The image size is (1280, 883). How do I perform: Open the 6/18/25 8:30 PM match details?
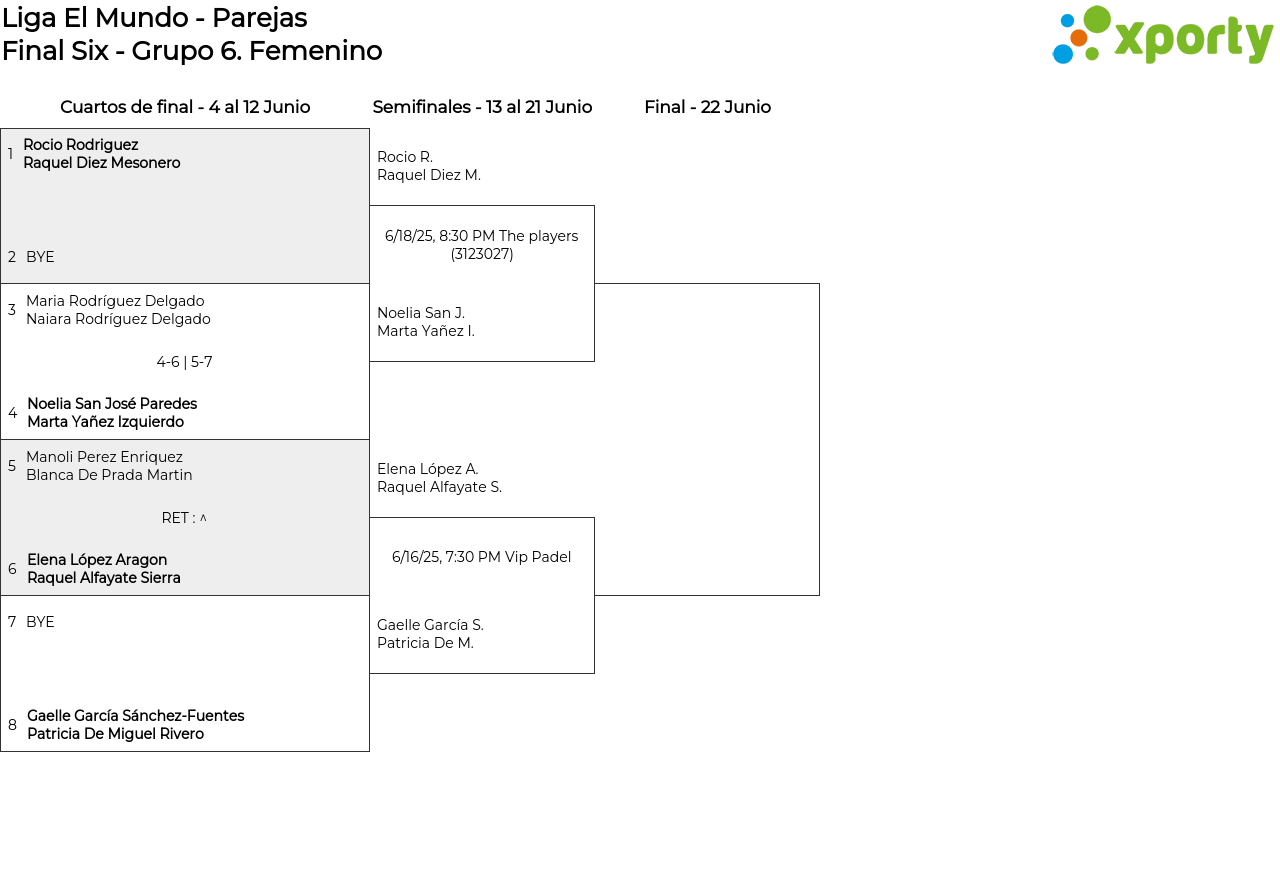[482, 245]
